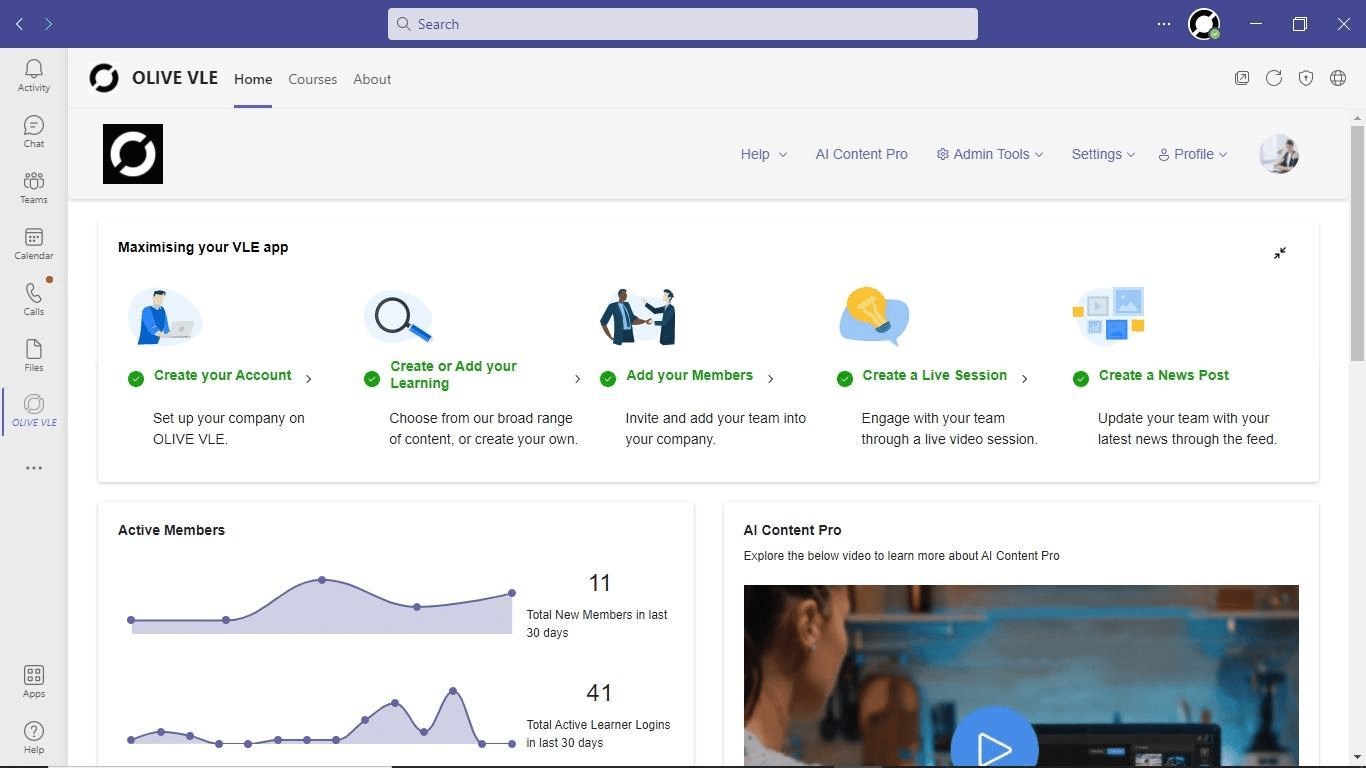Click the chevron beside Create your Account
Screen dimensions: 1366x768
[x=309, y=378]
